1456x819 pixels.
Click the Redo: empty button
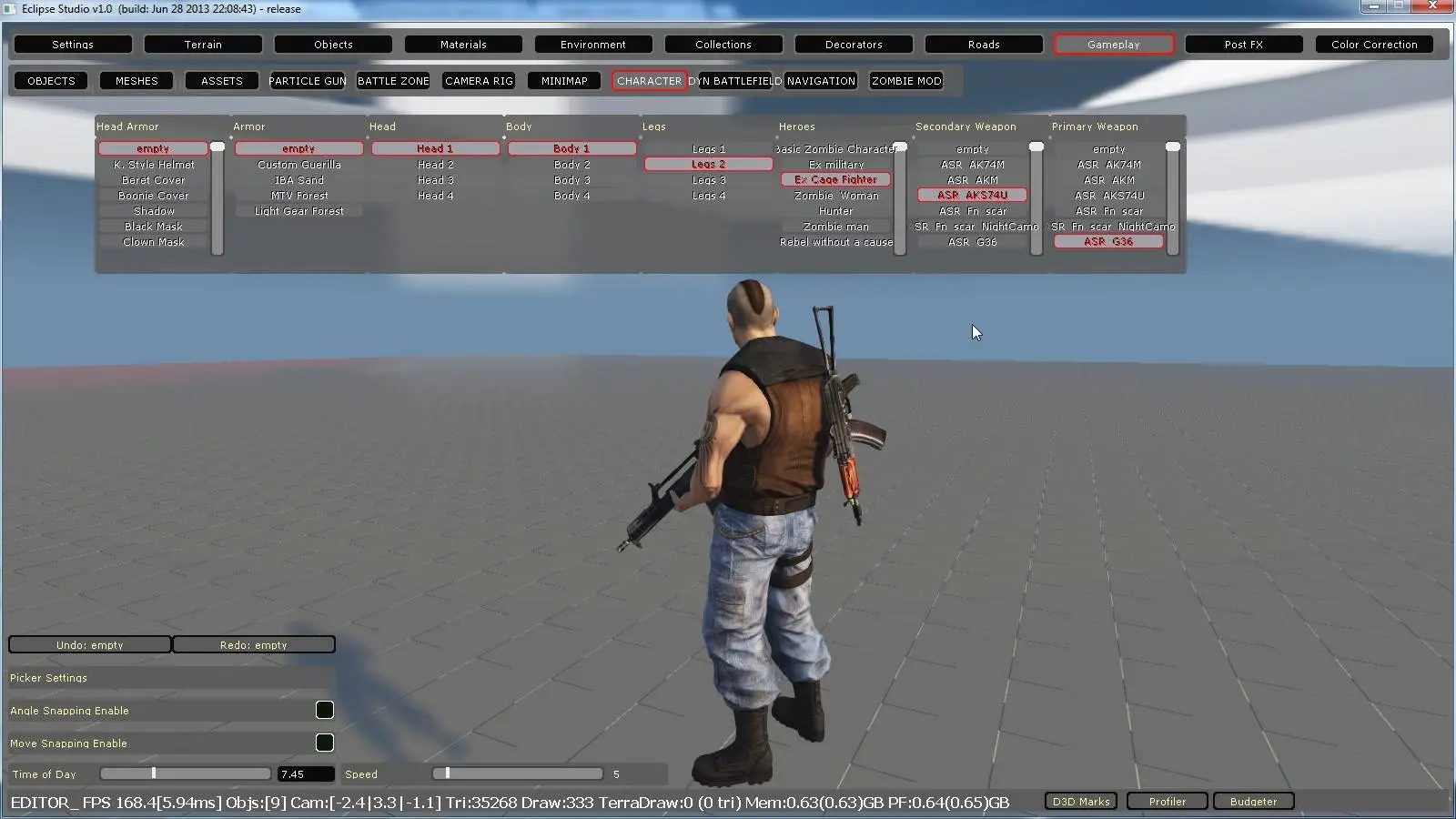point(253,645)
